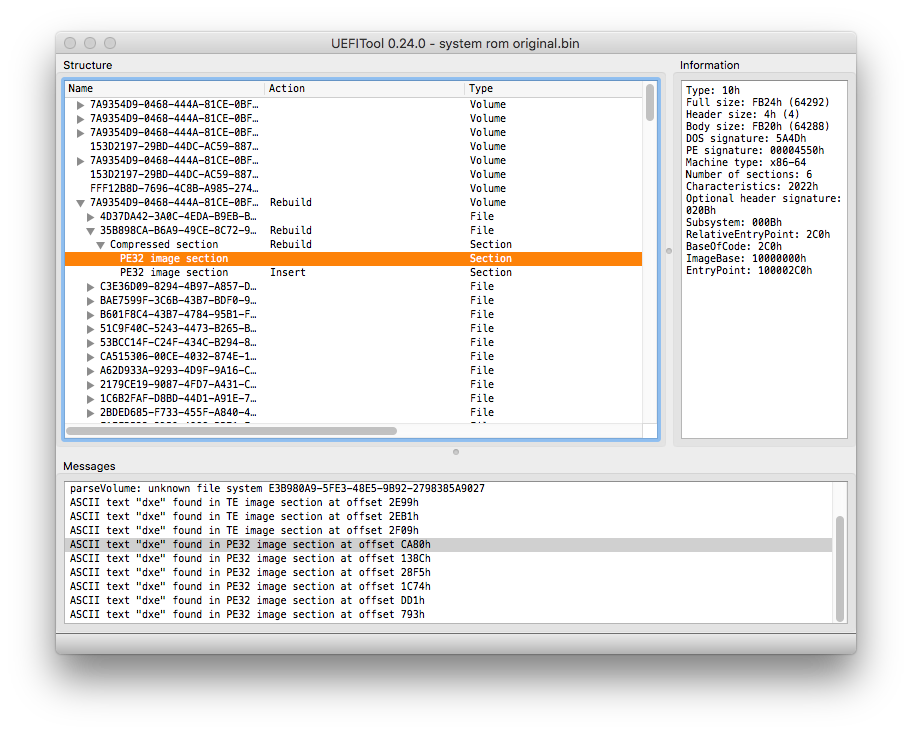Select message with PE32 offset 28F5h

tap(448, 573)
